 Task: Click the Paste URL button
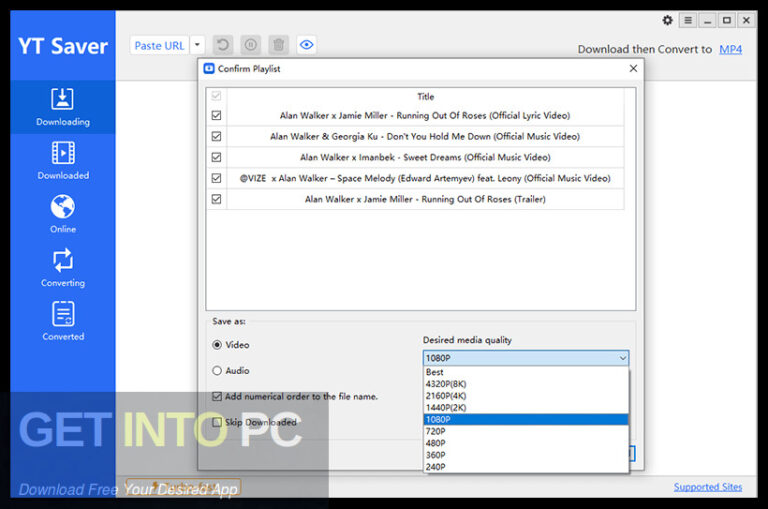(159, 46)
